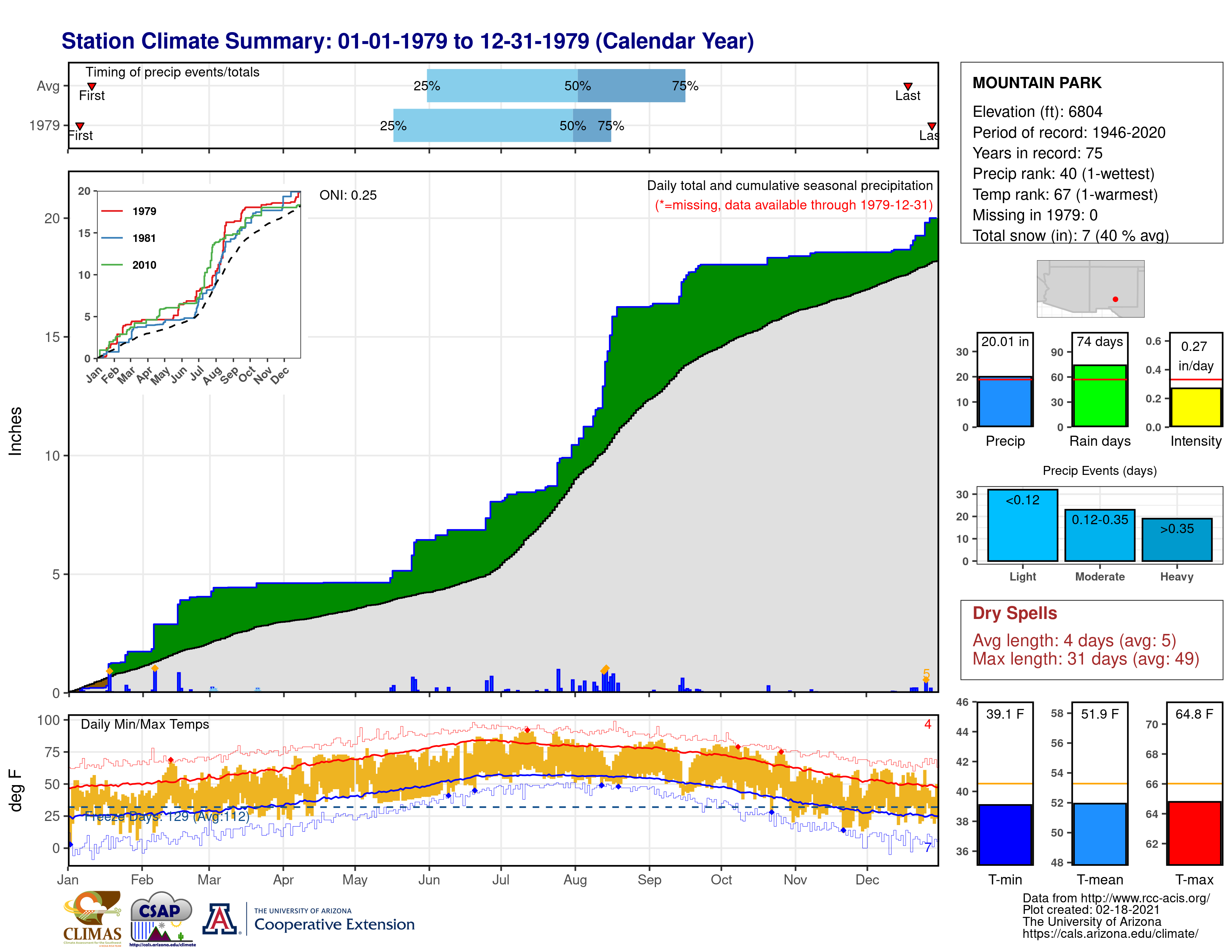The image size is (1232, 952).
Task: Click the Precip rank: 40 line
Action: 1063,174
